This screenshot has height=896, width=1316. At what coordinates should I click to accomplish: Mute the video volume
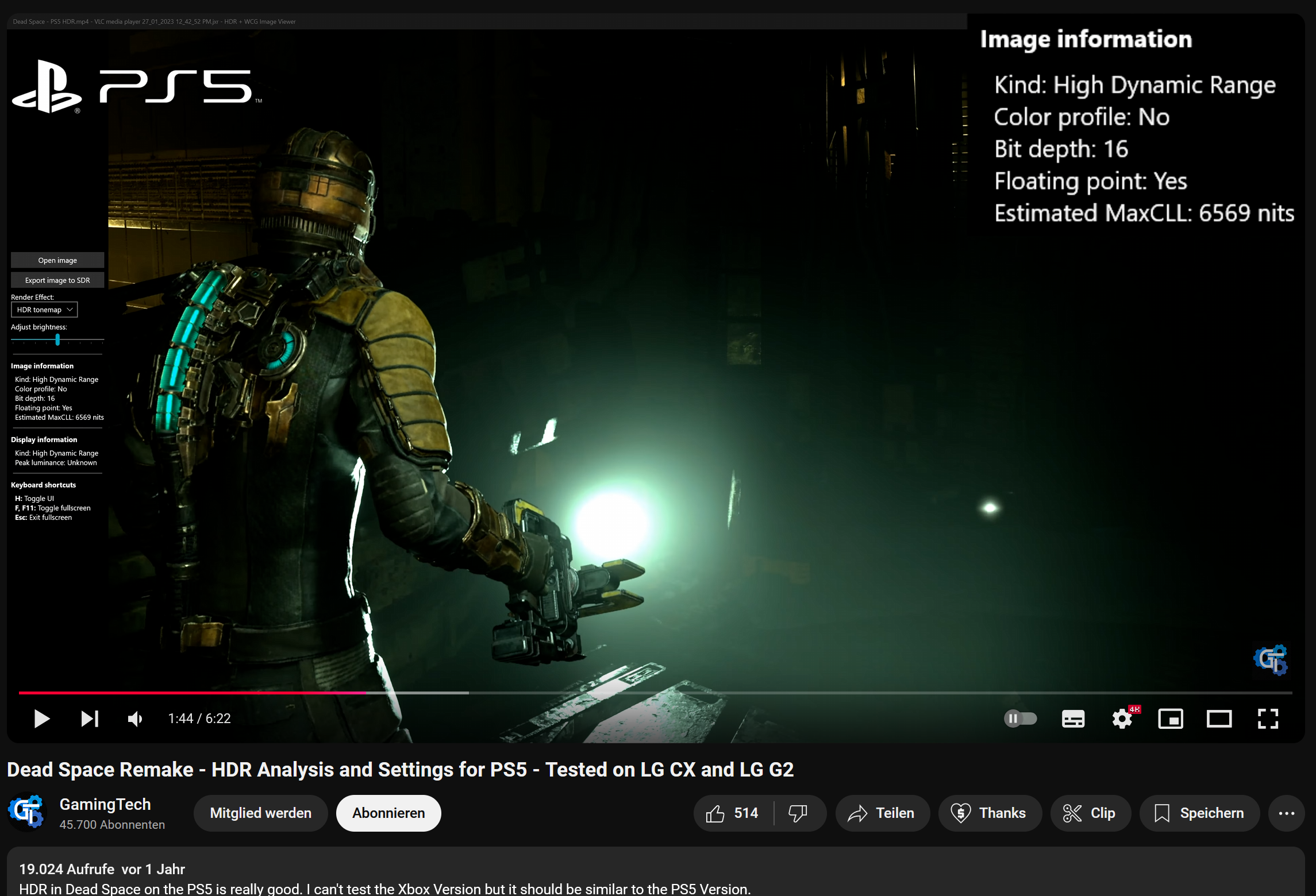pyautogui.click(x=134, y=719)
